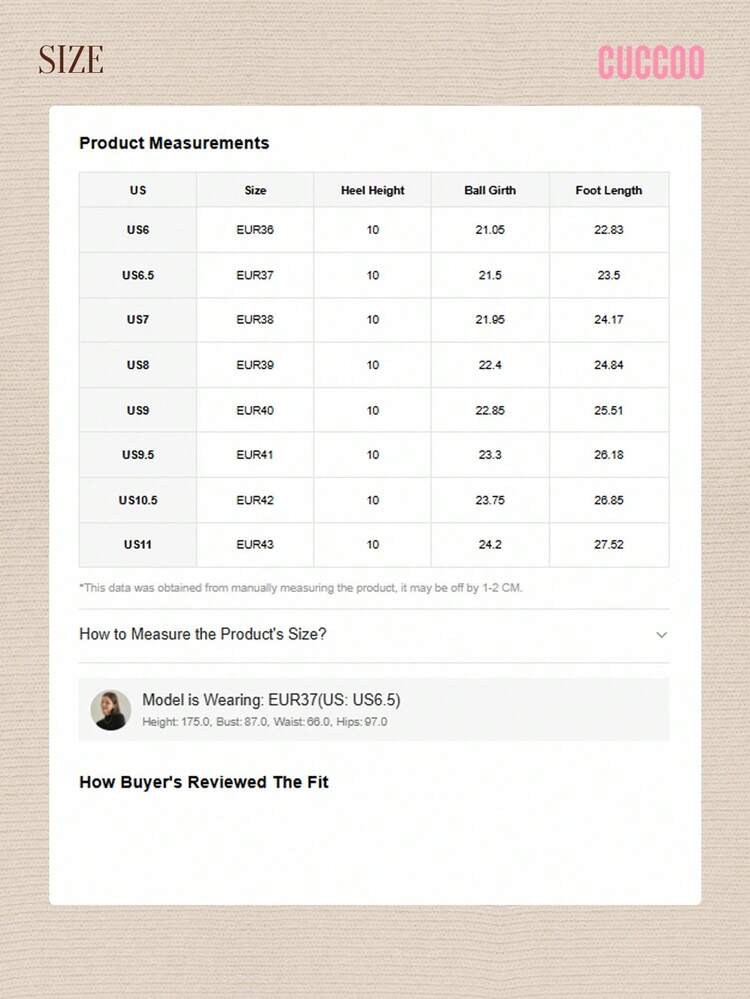Click the model's measurement details text
Image resolution: width=750 pixels, height=999 pixels.
[x=263, y=721]
